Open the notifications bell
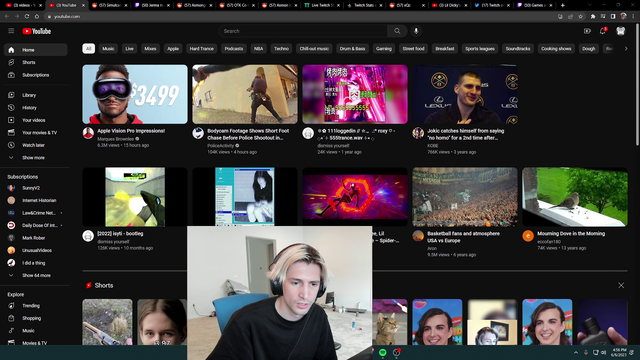This screenshot has width=640, height=360. [603, 31]
